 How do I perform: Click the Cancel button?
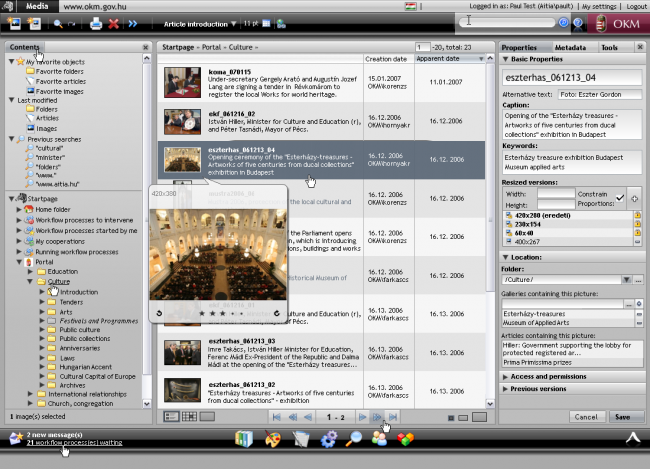tap(586, 417)
